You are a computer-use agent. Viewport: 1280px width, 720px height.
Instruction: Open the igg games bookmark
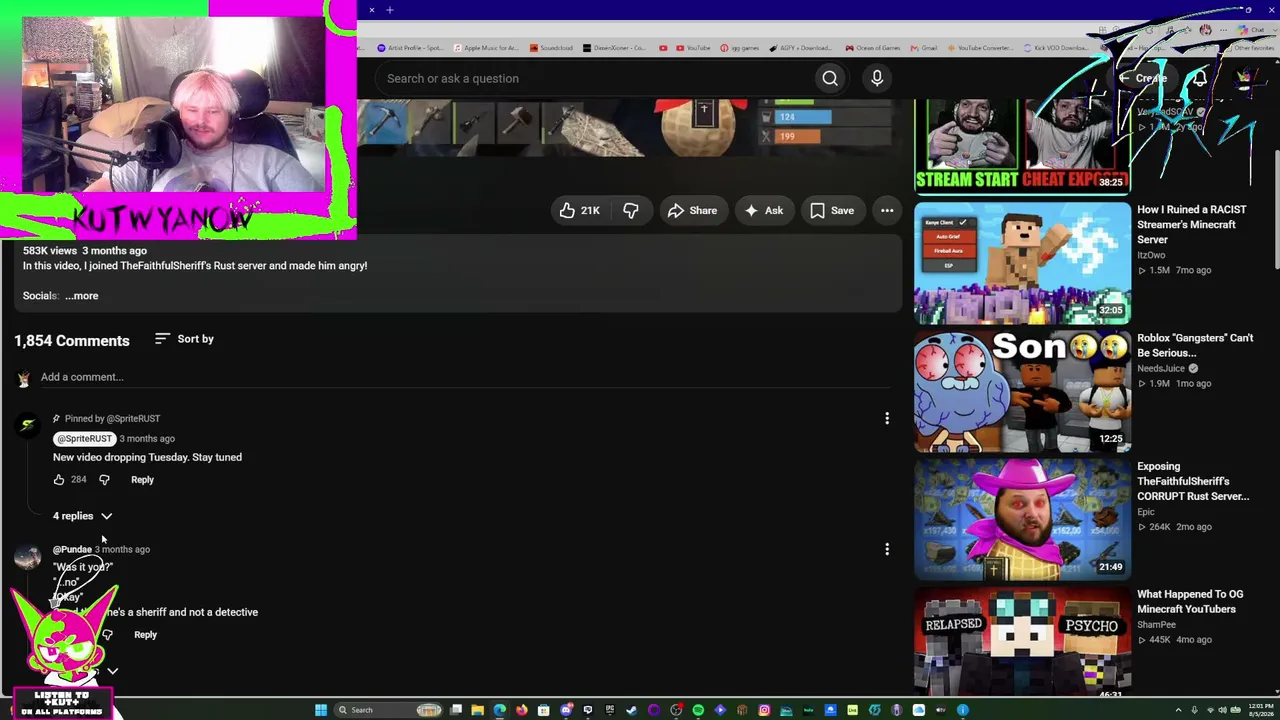[739, 48]
